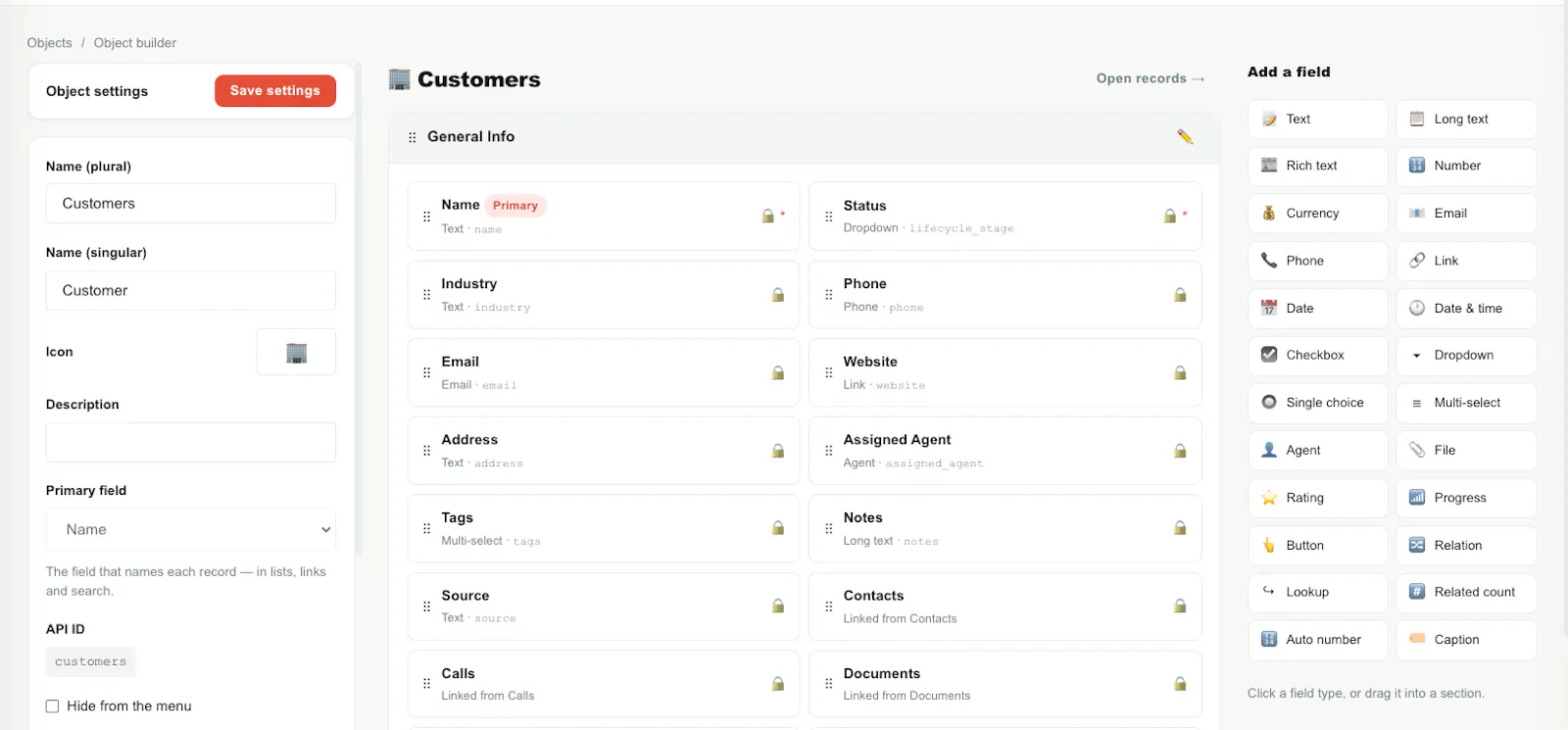The image size is (1568, 730).
Task: Click the drag handle of Phone field
Action: (829, 295)
